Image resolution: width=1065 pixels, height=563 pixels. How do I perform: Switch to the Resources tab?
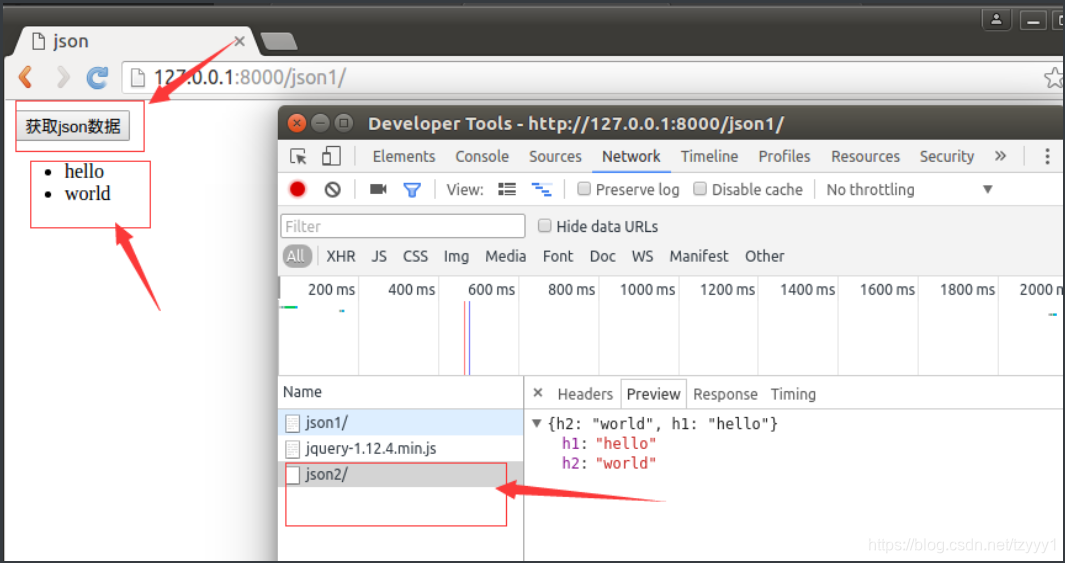coord(865,156)
